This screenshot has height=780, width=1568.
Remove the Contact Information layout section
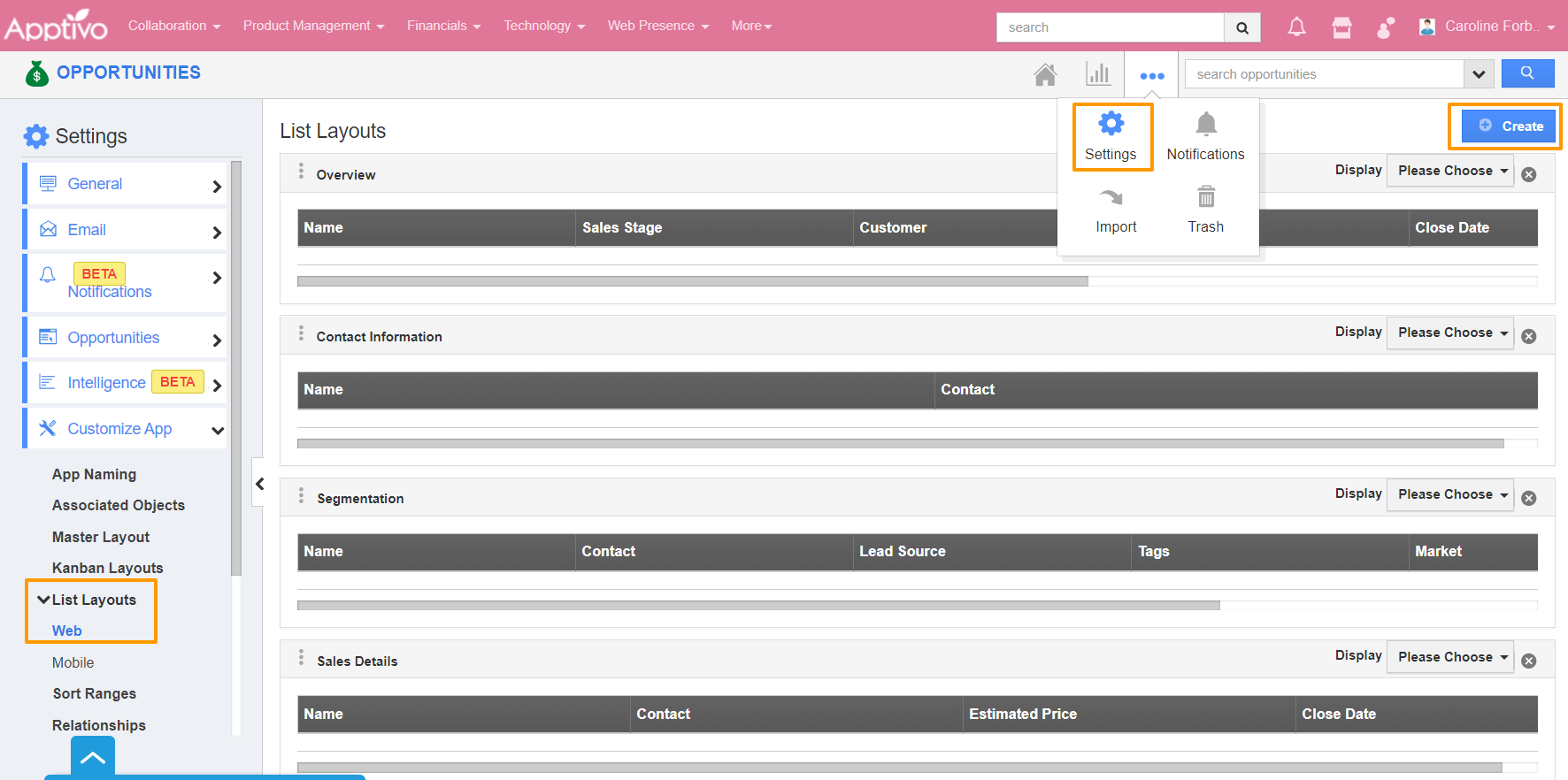1529,336
